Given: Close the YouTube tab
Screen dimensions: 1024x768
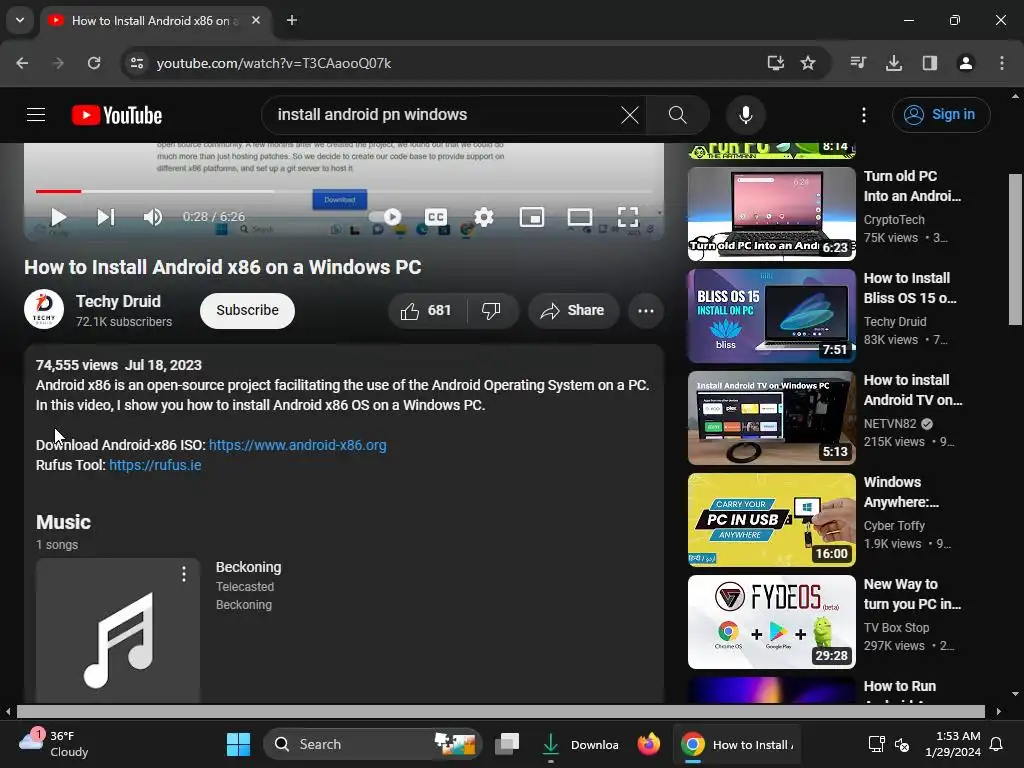Looking at the screenshot, I should [x=256, y=20].
